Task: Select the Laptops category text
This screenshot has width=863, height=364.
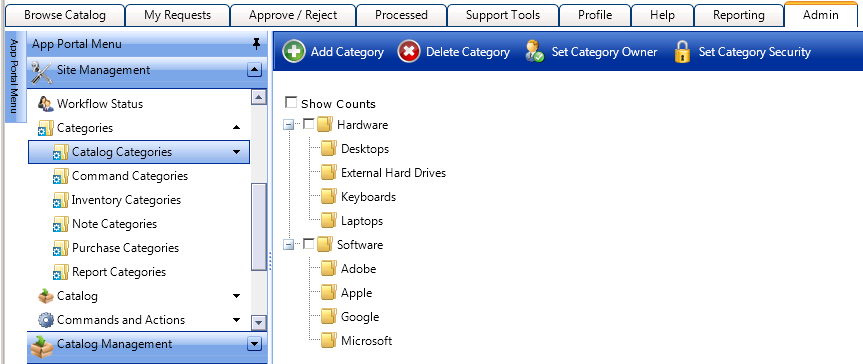Action: click(x=362, y=221)
